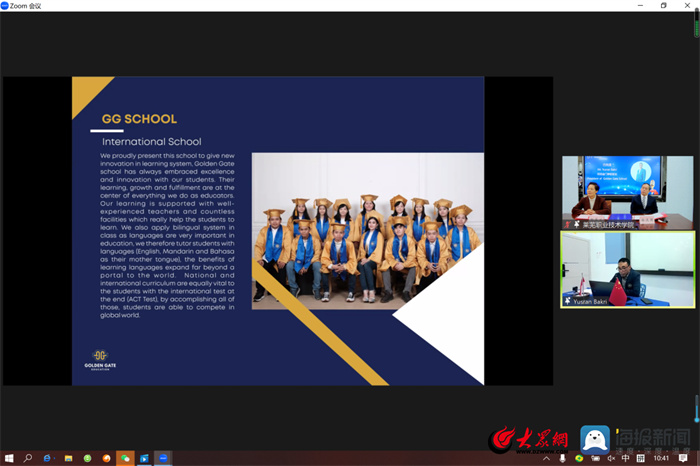Open Windows taskbar search
The height and width of the screenshot is (466, 700).
click(28, 458)
